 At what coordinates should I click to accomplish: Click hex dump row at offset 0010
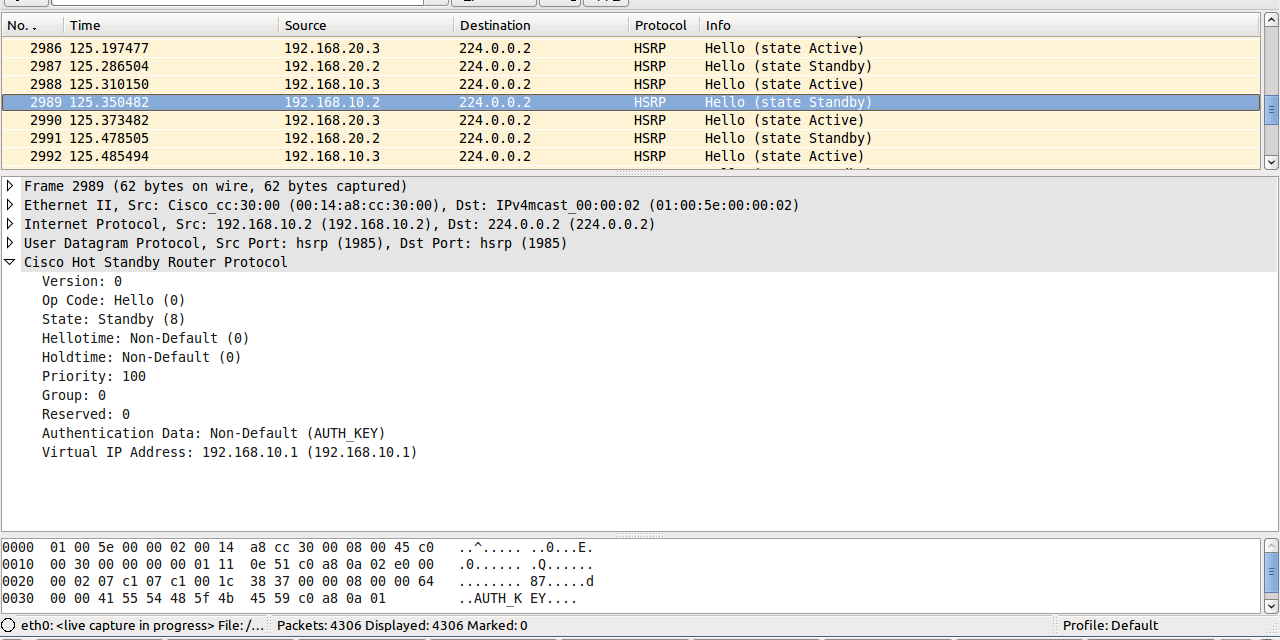pos(298,564)
